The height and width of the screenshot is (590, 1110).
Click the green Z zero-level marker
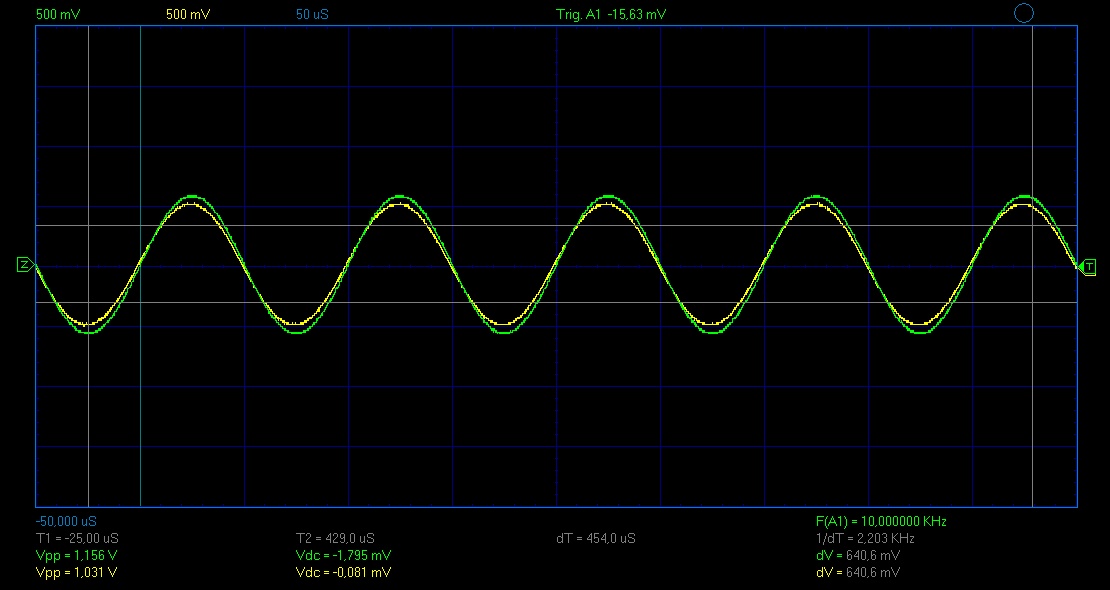click(x=24, y=265)
